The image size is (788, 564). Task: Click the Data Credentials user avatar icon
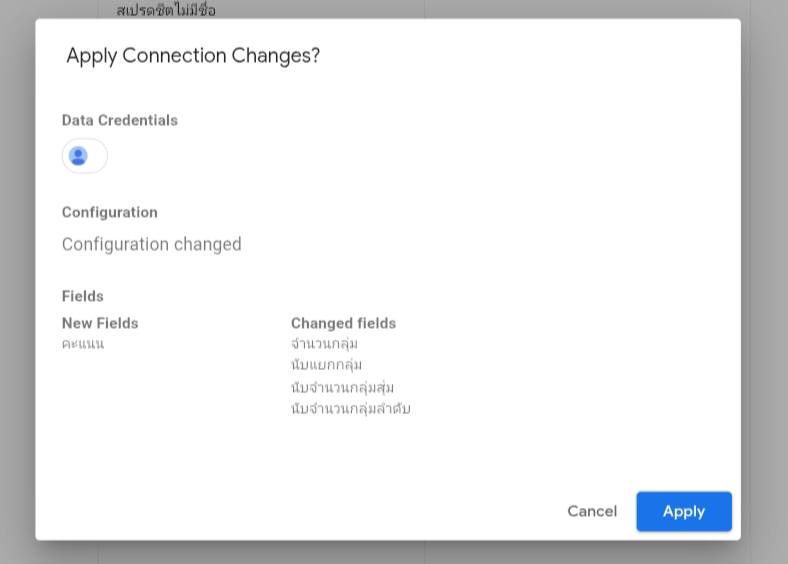pyautogui.click(x=78, y=156)
